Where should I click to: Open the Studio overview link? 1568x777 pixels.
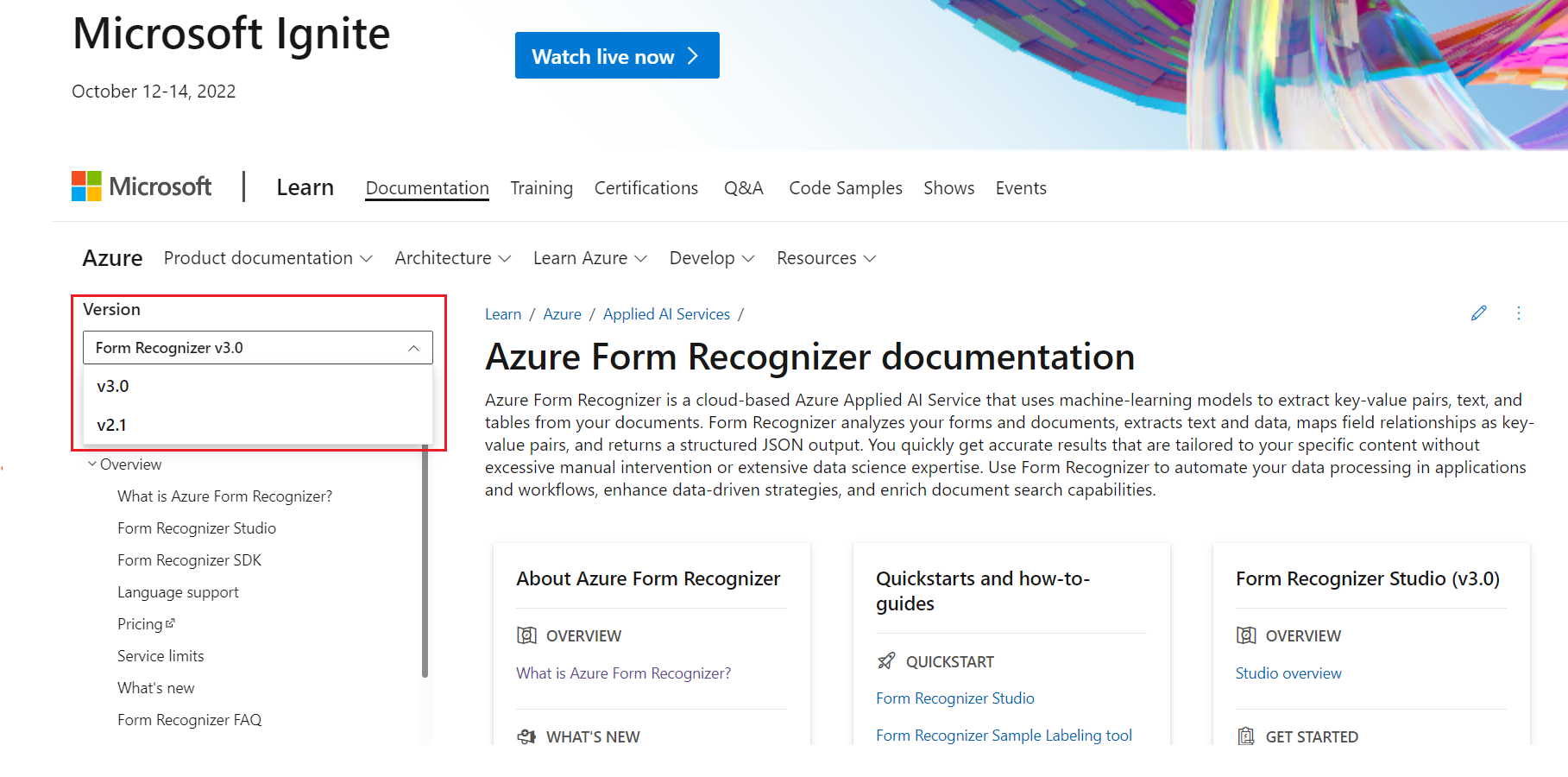point(1288,673)
